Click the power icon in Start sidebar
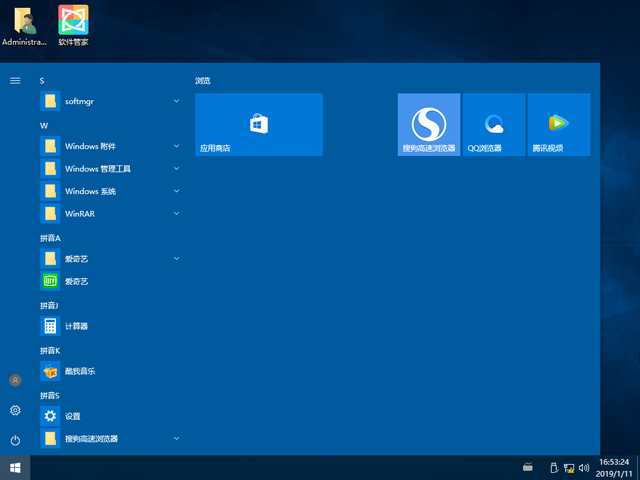This screenshot has height=480, width=640. click(15, 440)
